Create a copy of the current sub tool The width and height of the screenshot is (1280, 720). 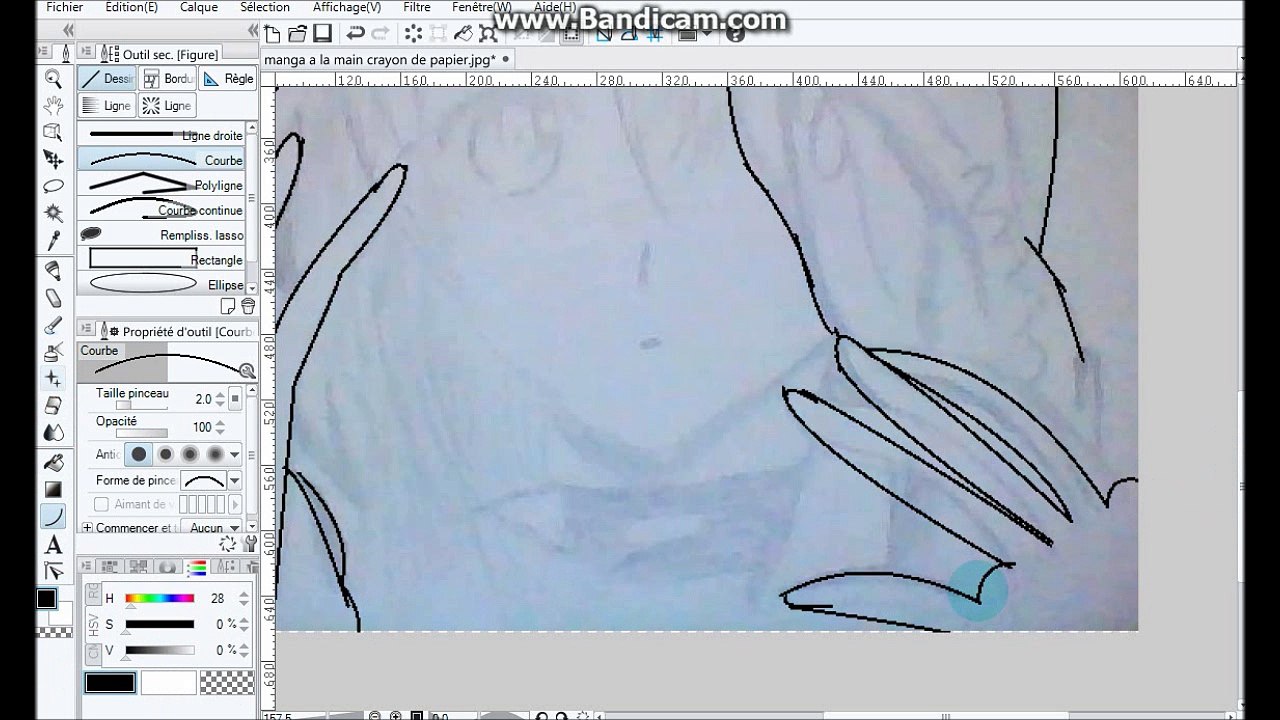pos(229,306)
